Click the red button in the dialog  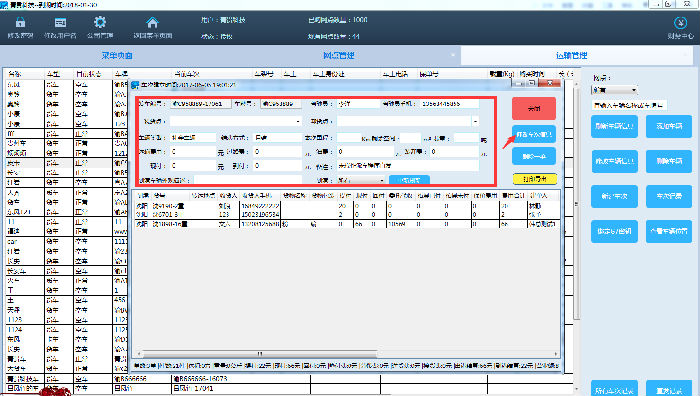click(533, 108)
